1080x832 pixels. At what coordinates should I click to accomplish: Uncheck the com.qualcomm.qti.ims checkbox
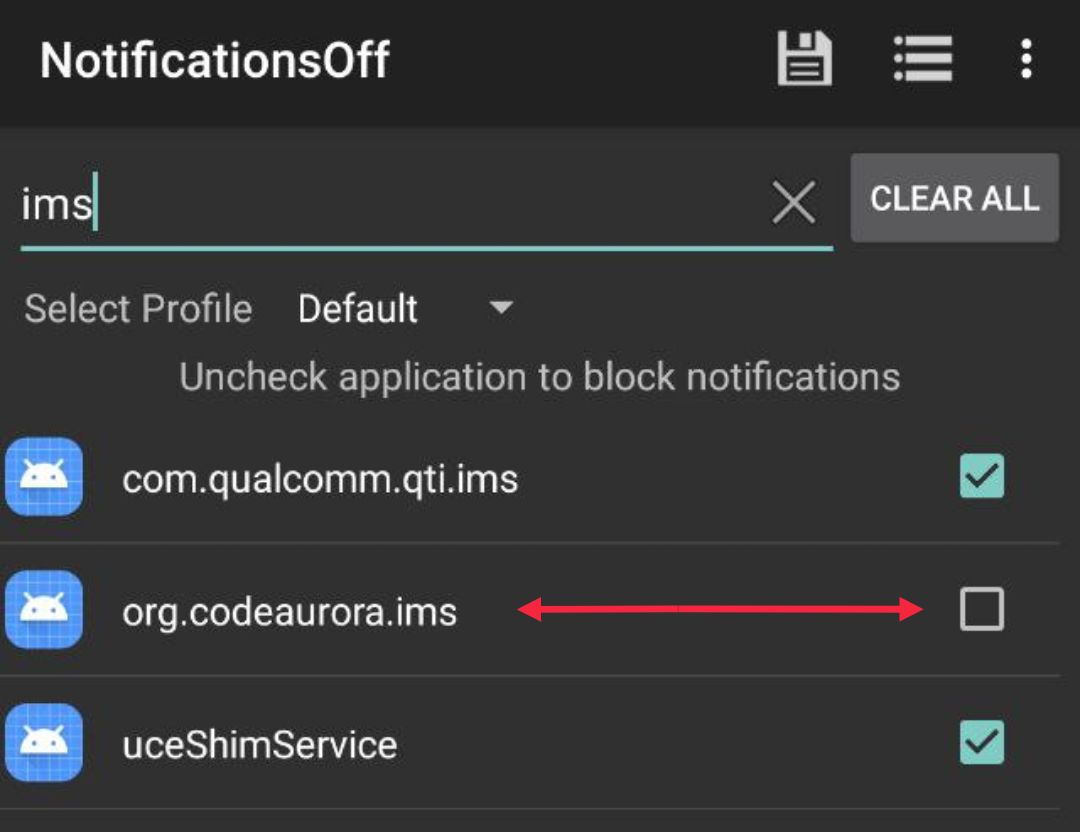(x=981, y=476)
